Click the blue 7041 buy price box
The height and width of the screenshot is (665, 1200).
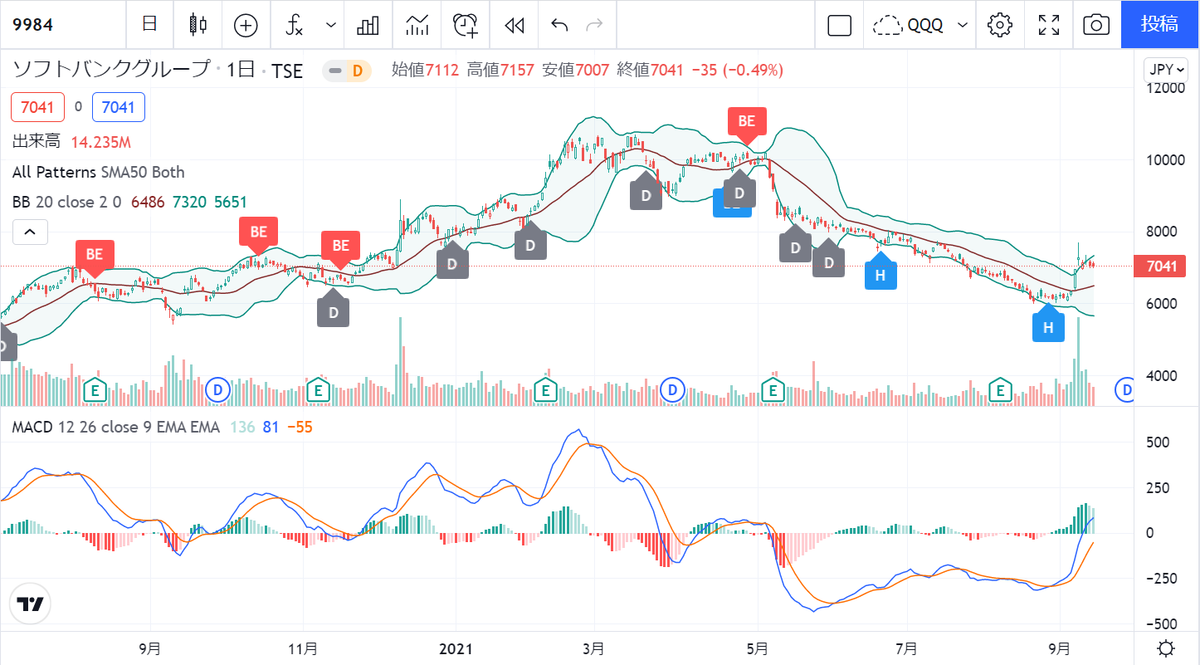pyautogui.click(x=119, y=107)
